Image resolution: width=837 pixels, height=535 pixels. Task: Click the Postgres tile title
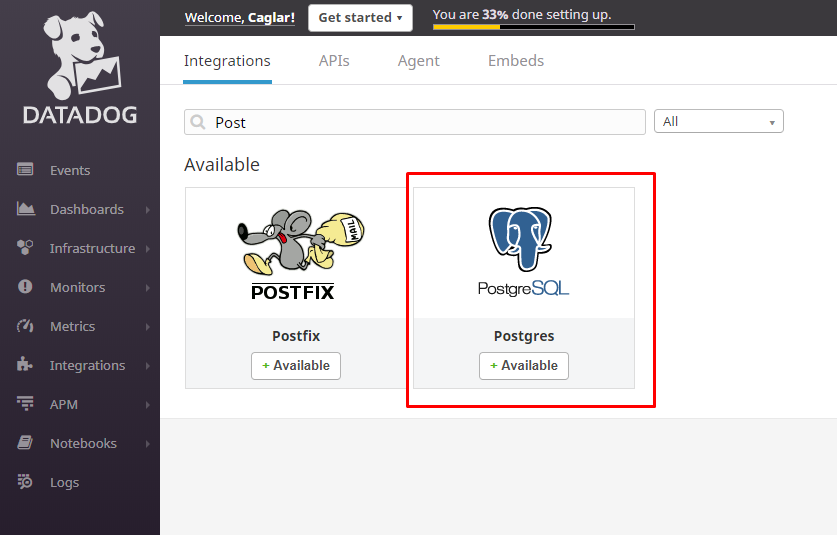(x=524, y=336)
